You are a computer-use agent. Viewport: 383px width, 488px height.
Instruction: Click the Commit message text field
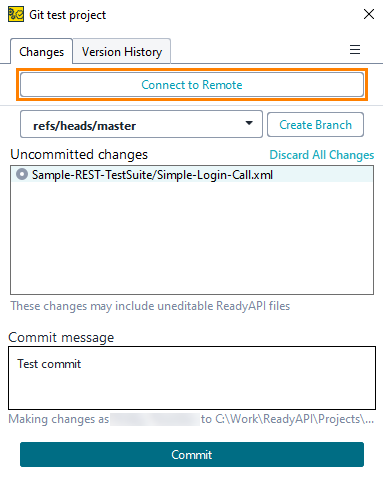pos(192,378)
